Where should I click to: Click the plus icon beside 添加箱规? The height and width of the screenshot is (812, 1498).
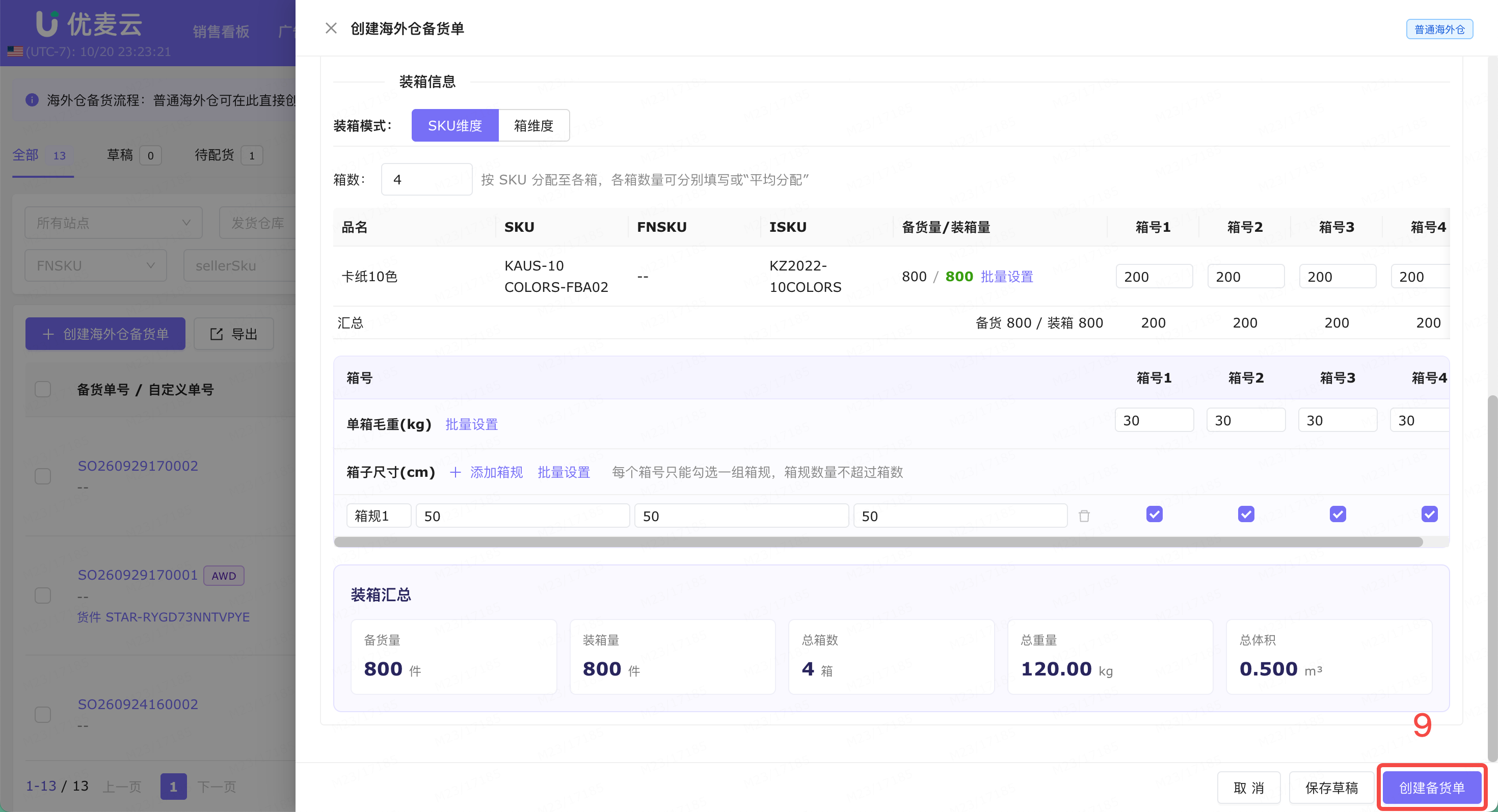pos(456,473)
